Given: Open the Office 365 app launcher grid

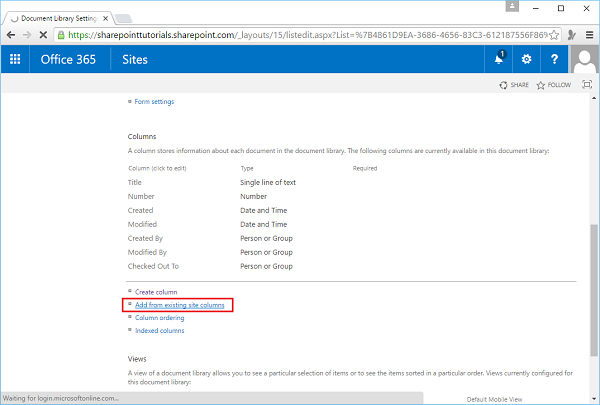Looking at the screenshot, I should [x=15, y=59].
